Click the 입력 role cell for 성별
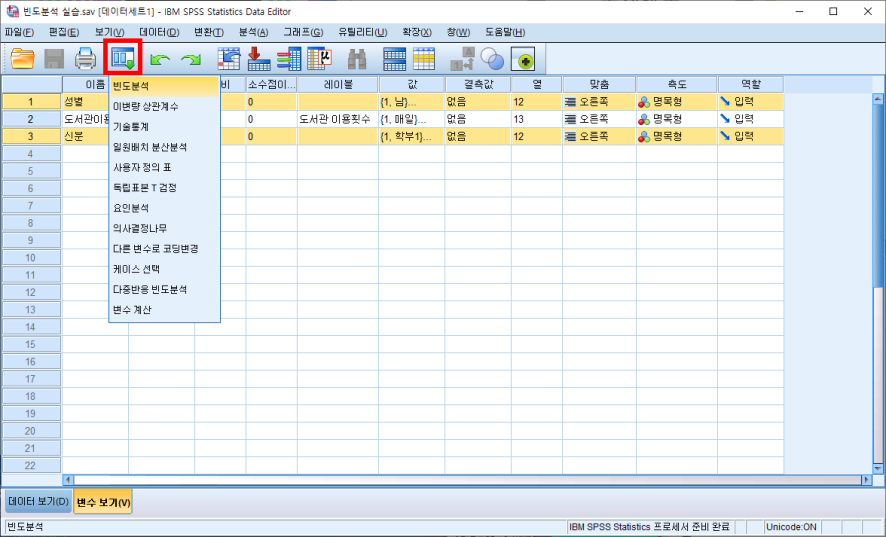 pyautogui.click(x=750, y=102)
